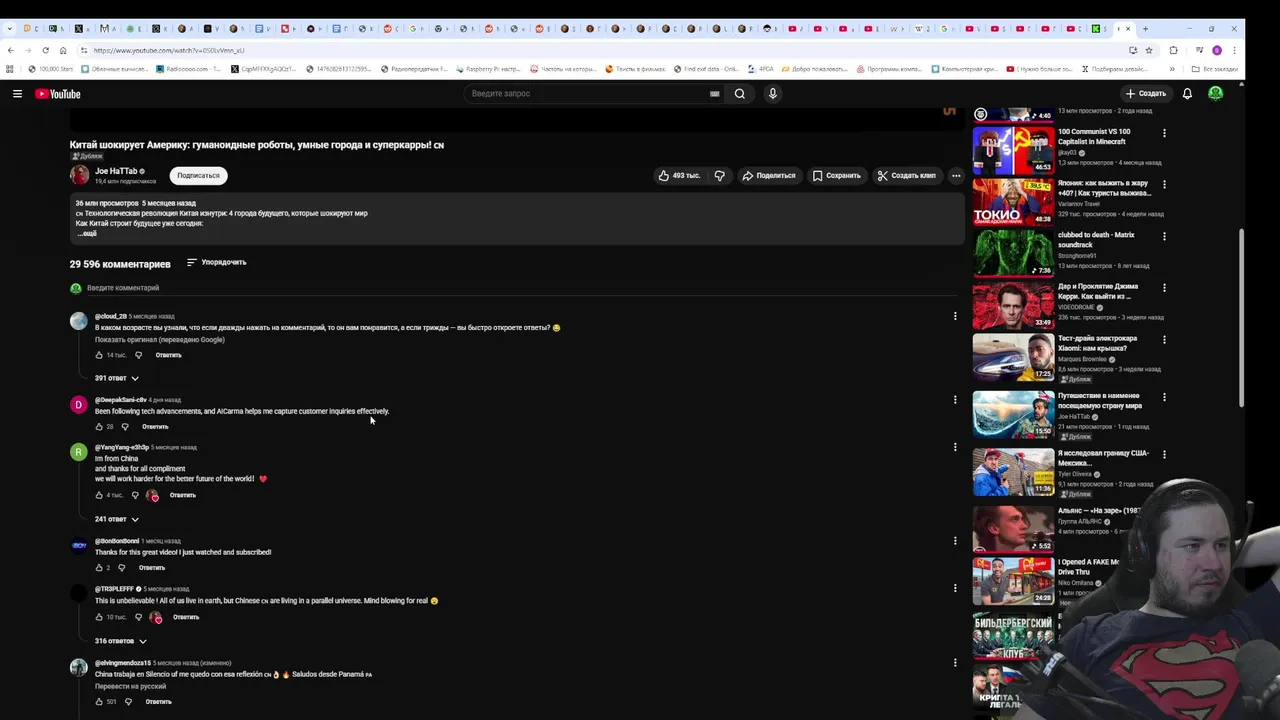Open Тест-драйв электрокара Xiaomi video title
This screenshot has width=1280, height=720.
tap(1097, 343)
